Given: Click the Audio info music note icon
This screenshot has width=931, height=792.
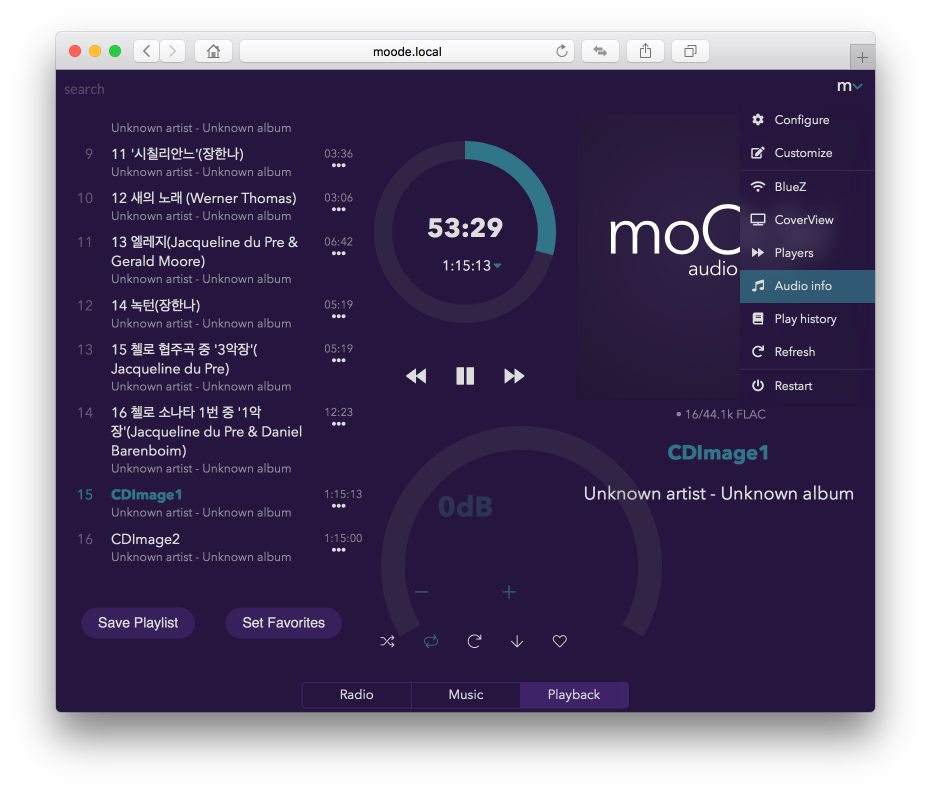Looking at the screenshot, I should pos(758,286).
